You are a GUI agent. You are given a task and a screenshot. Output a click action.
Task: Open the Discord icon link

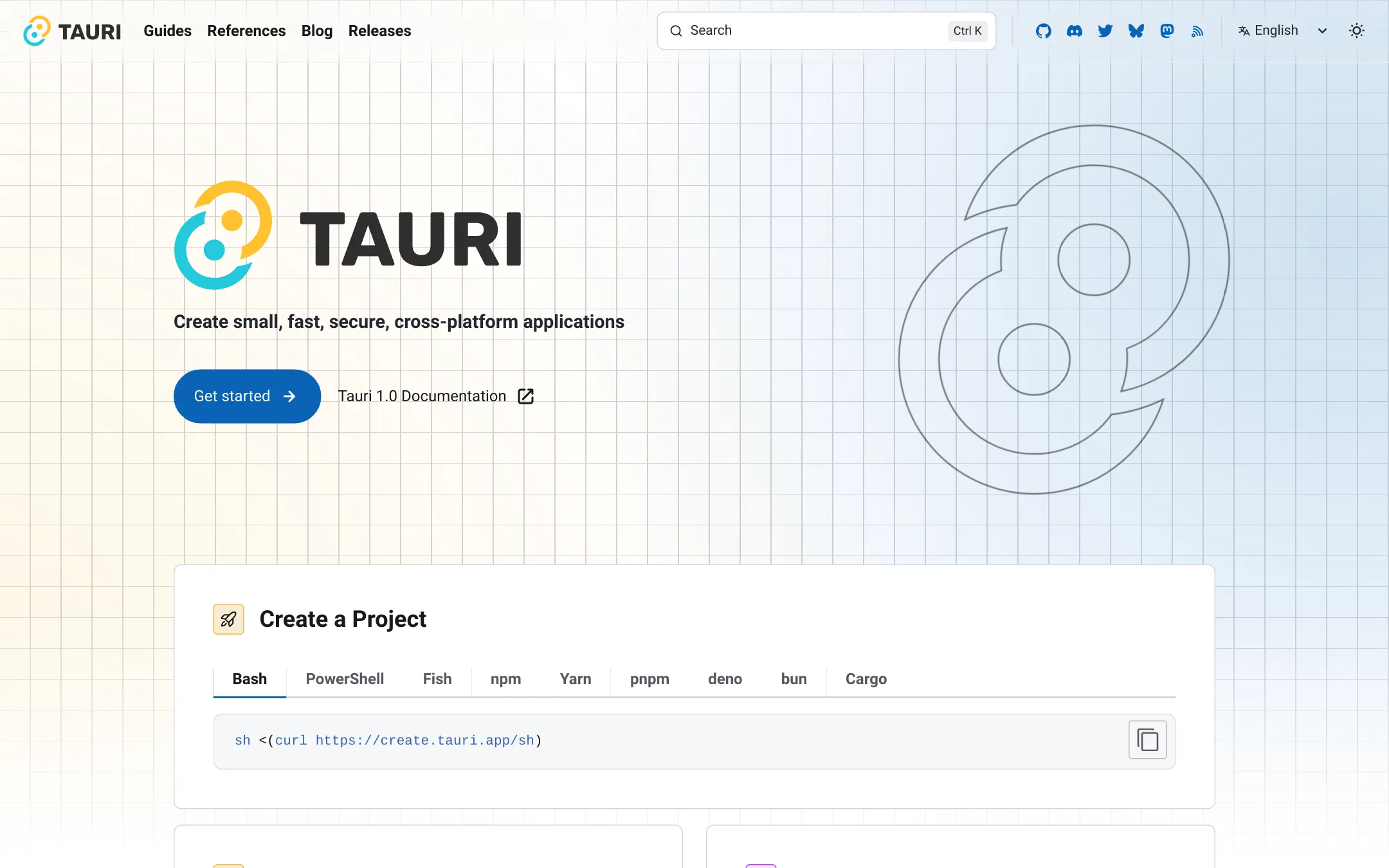[x=1074, y=31]
